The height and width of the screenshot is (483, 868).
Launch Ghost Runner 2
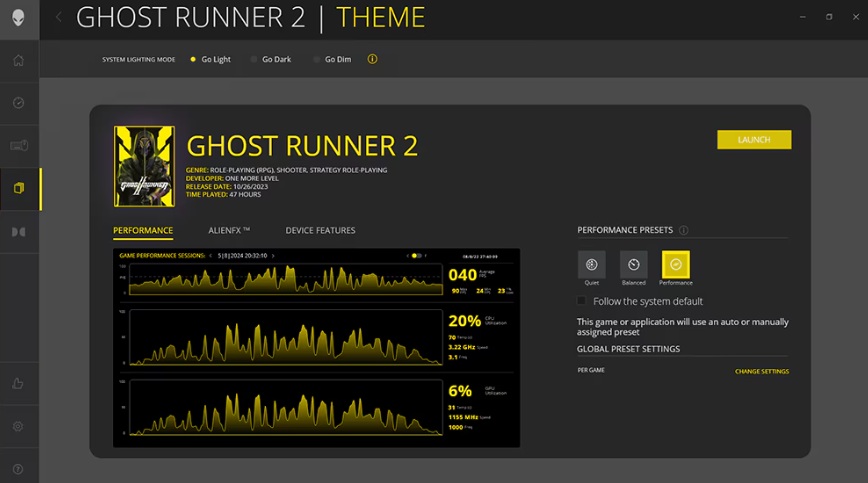click(754, 140)
